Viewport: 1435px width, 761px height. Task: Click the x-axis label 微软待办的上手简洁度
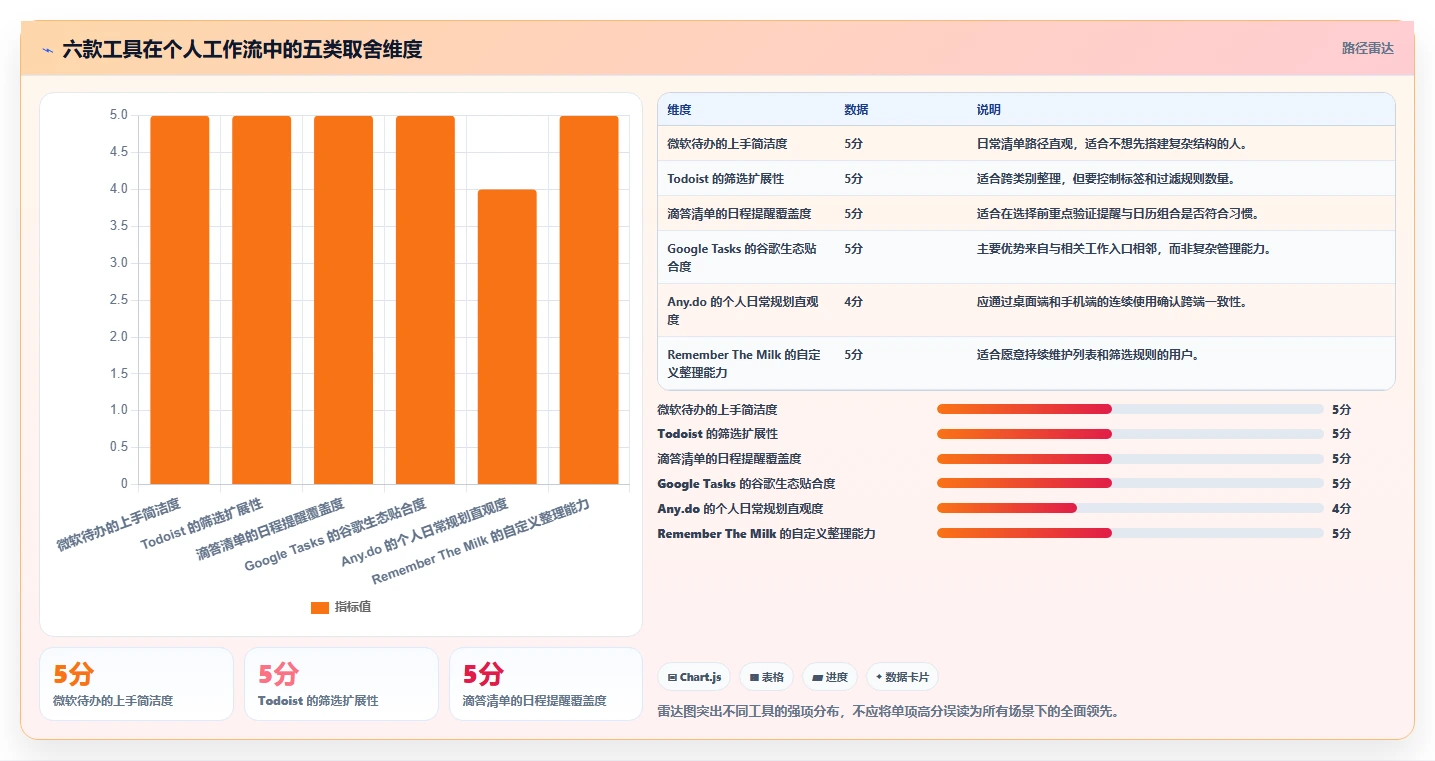[118, 524]
